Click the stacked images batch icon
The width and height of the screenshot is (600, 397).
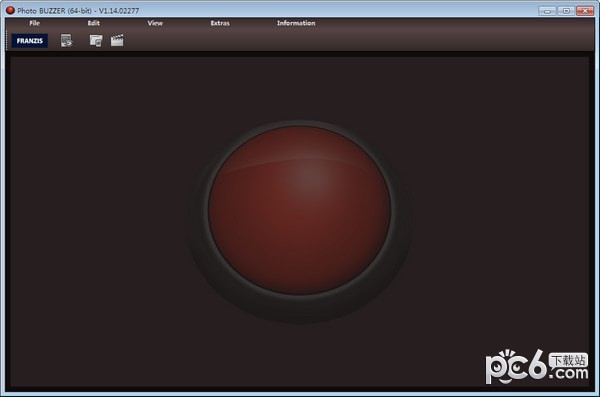click(x=96, y=40)
